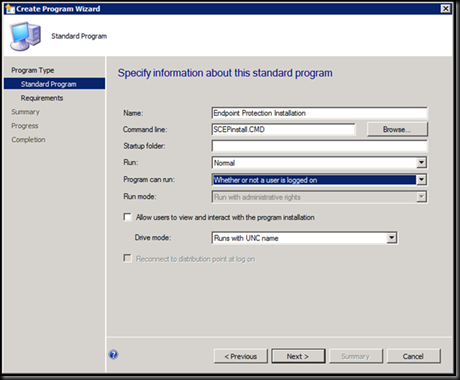Select Progress step in the sidebar

click(x=25, y=126)
